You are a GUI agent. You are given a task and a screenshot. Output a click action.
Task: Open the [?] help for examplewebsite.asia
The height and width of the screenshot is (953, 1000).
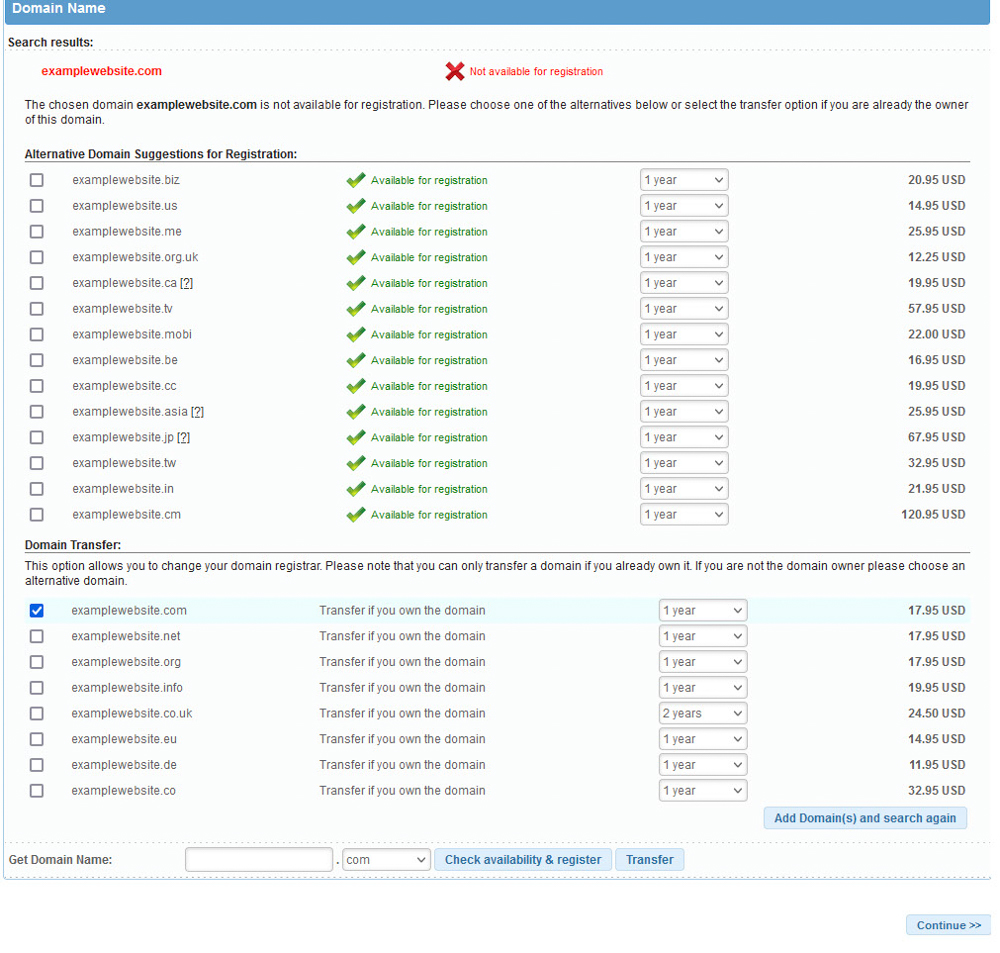[x=197, y=412]
